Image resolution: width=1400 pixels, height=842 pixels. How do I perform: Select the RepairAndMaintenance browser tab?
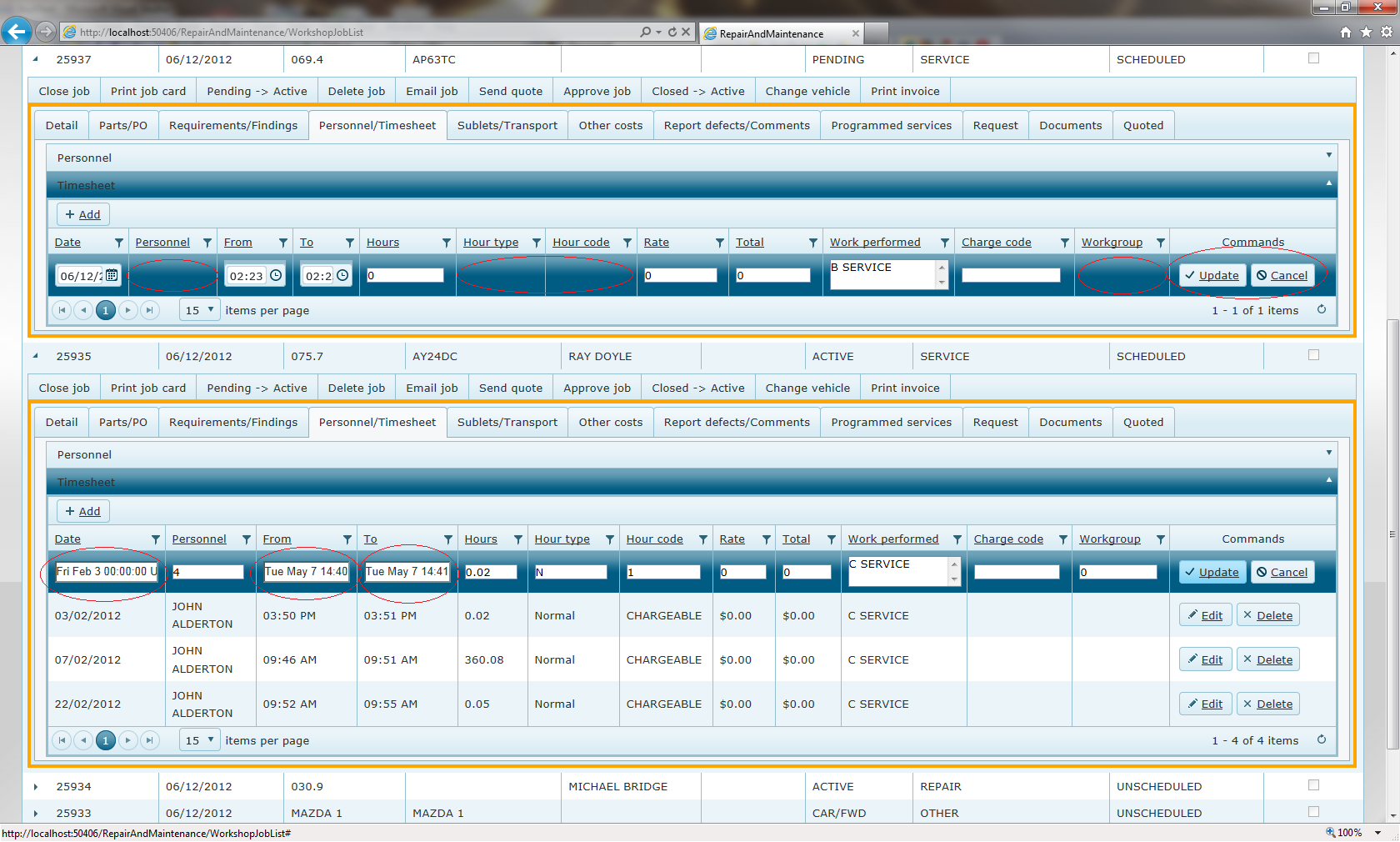(781, 33)
